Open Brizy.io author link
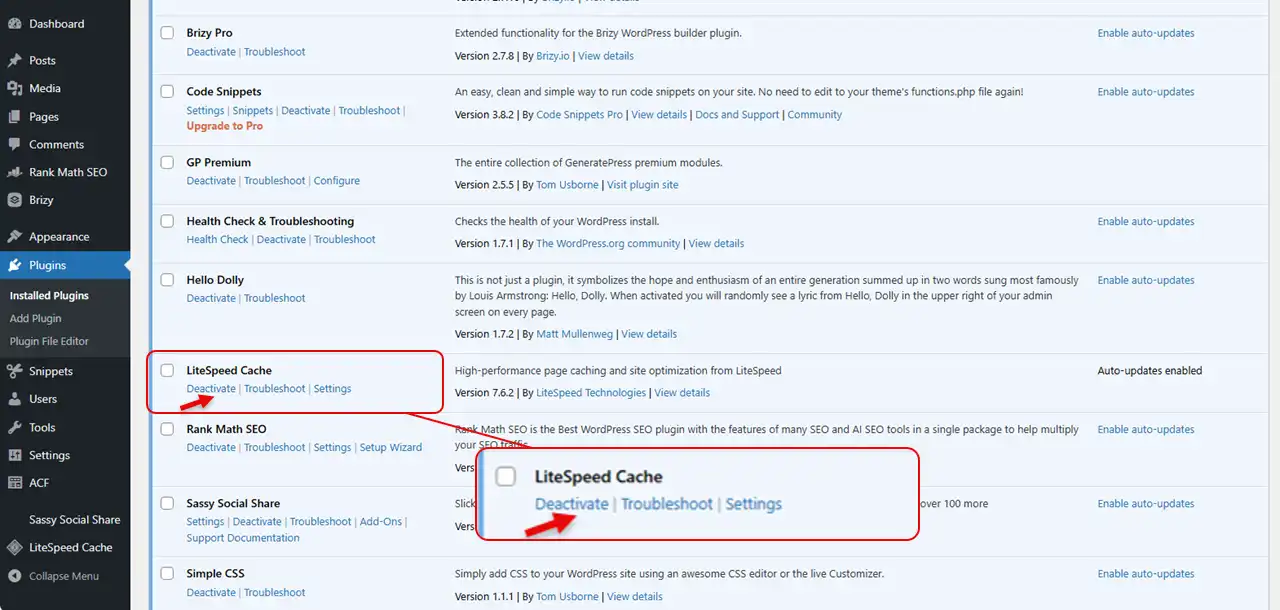Screen dimensions: 1280x610 point(553,56)
